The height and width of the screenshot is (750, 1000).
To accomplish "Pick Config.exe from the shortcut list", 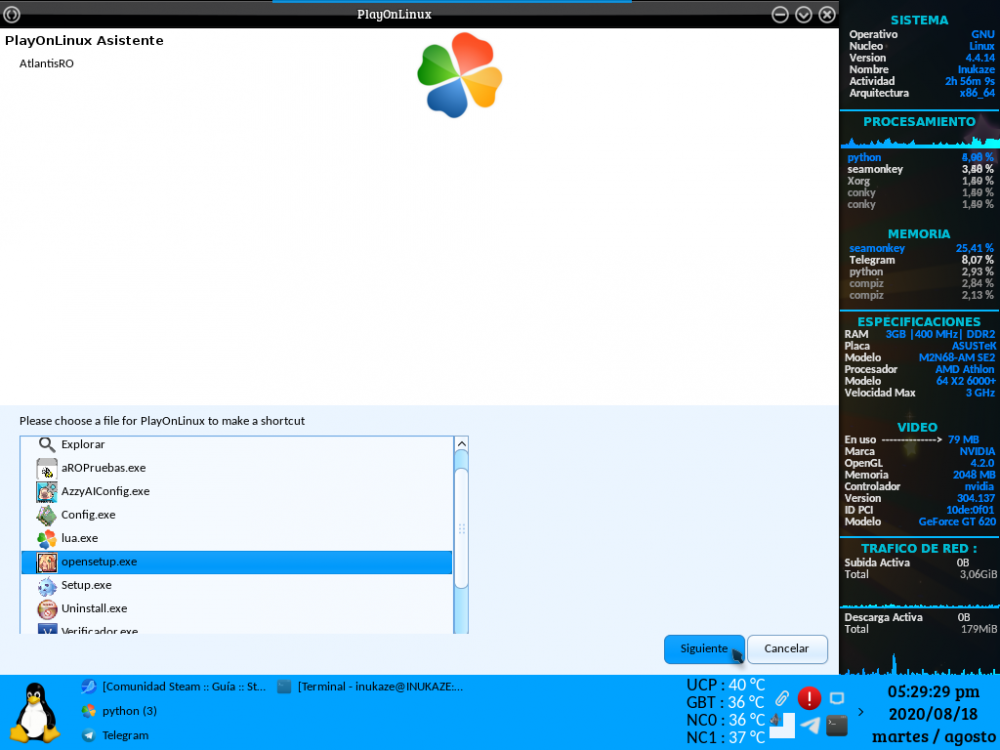I will click(87, 515).
